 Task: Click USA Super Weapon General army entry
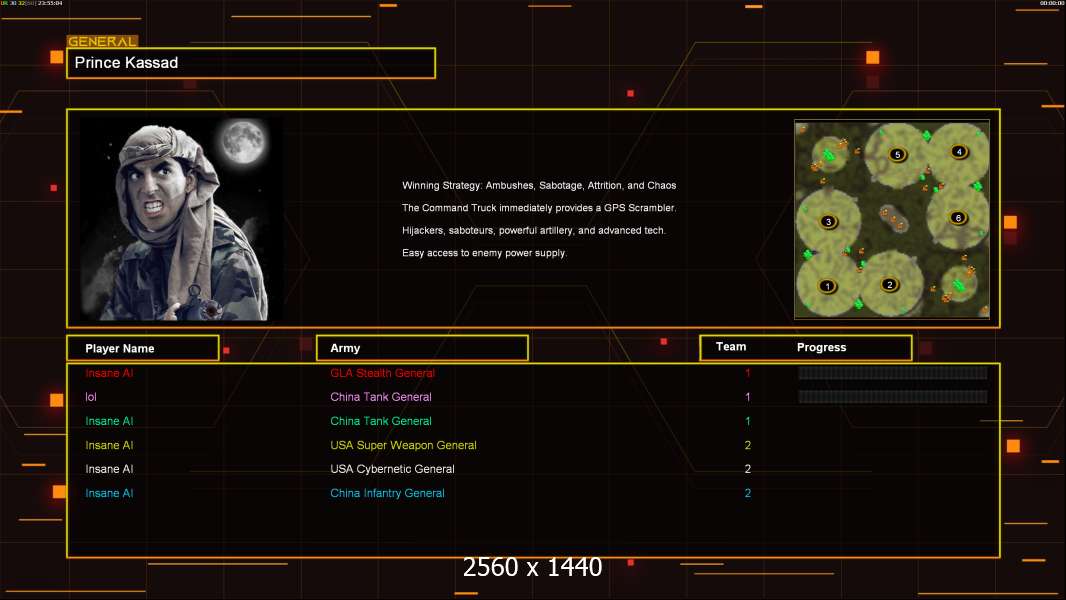coord(403,445)
